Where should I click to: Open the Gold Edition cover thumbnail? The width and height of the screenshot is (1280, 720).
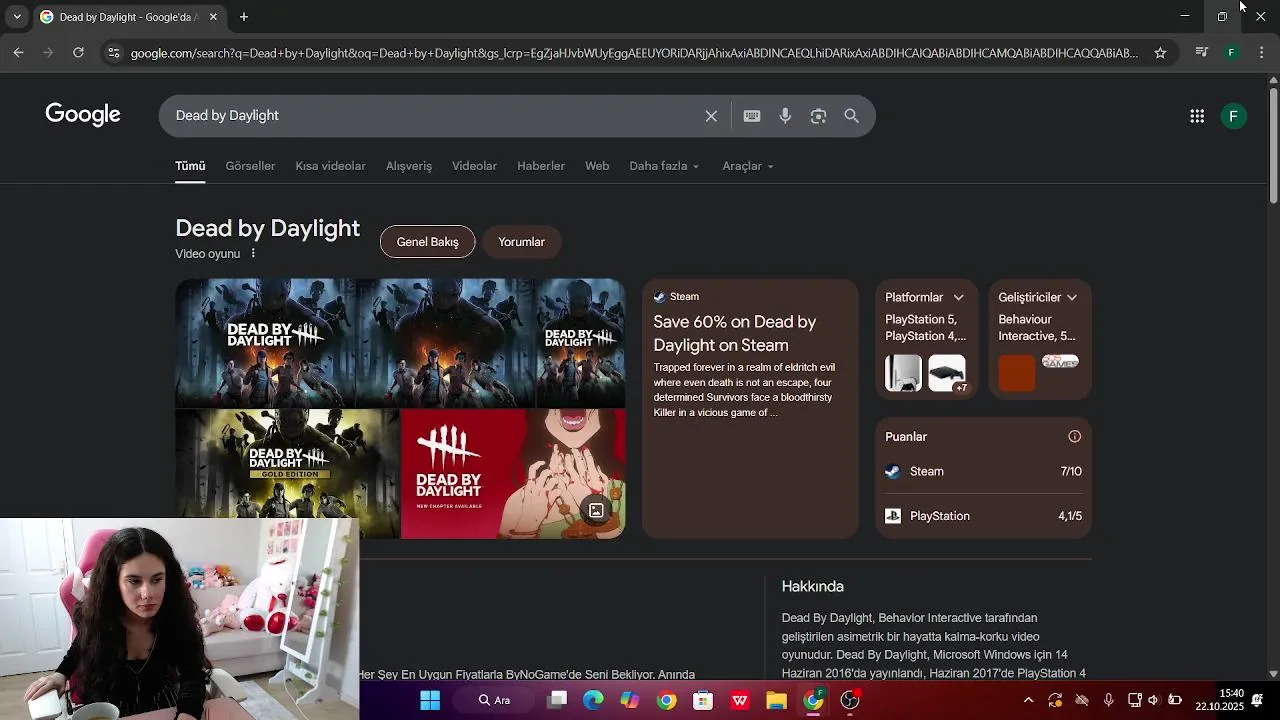287,474
